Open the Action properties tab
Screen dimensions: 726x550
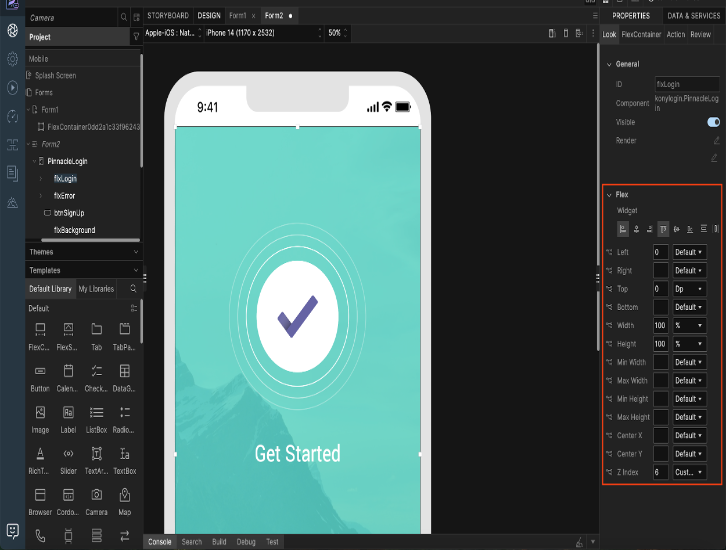point(676,34)
